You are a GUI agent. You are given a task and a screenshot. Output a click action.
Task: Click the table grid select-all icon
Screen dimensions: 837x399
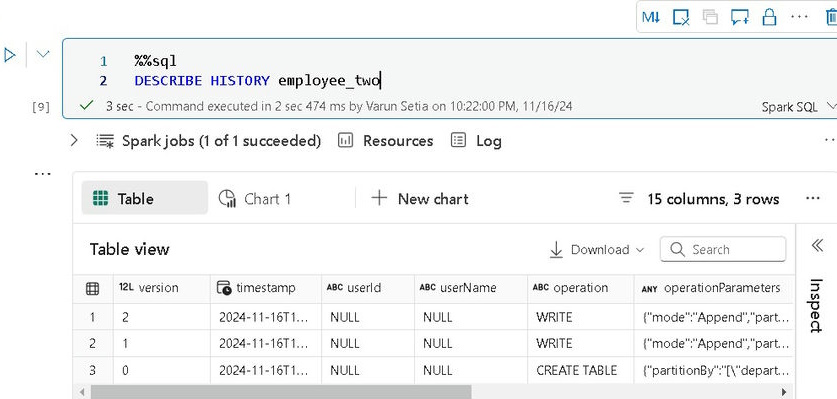coord(92,289)
